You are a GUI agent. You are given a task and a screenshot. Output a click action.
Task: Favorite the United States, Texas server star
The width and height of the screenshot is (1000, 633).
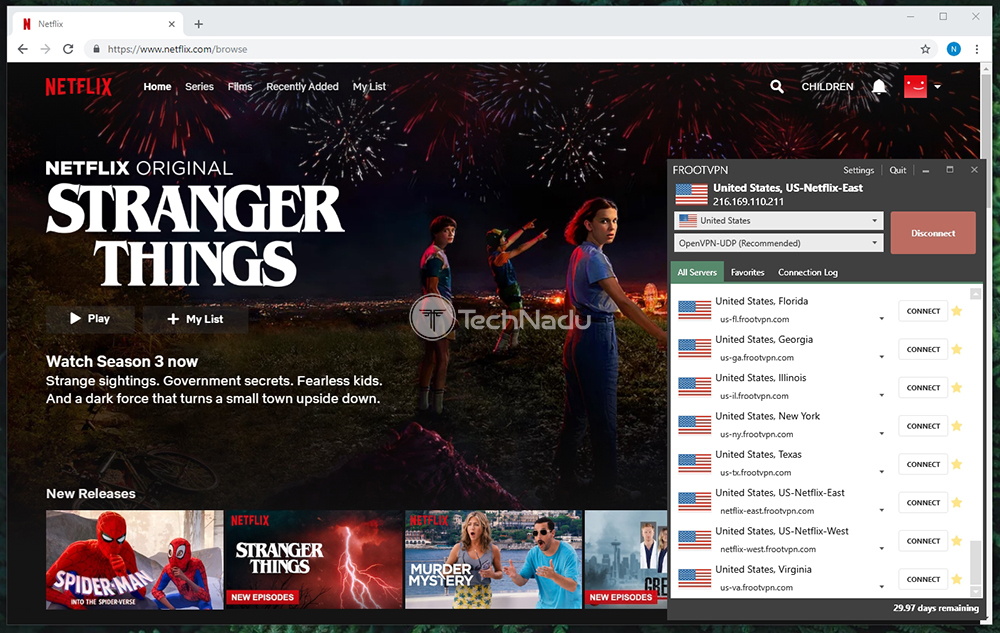957,464
